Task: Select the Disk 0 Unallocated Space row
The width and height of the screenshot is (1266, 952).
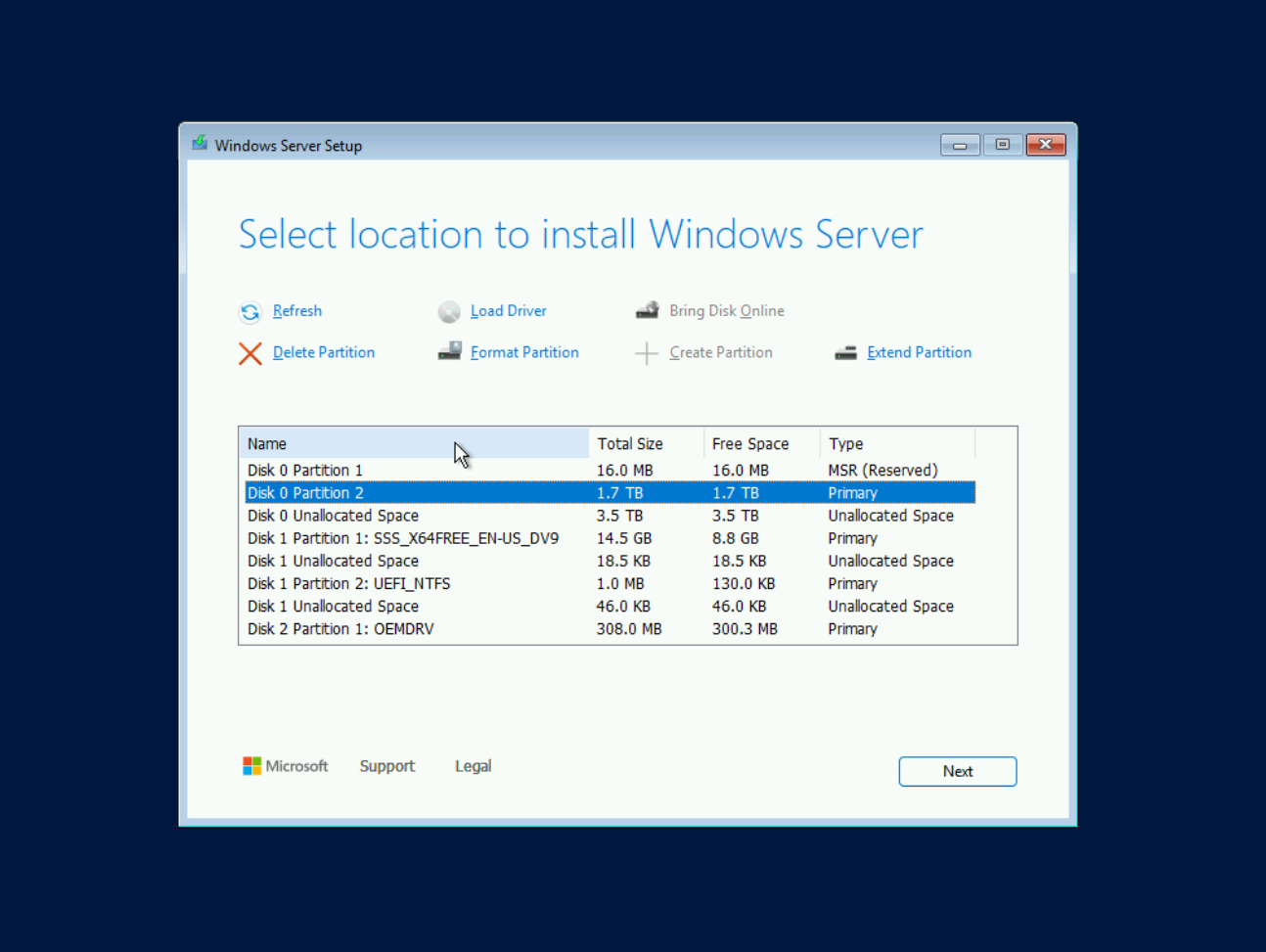Action: pos(610,516)
